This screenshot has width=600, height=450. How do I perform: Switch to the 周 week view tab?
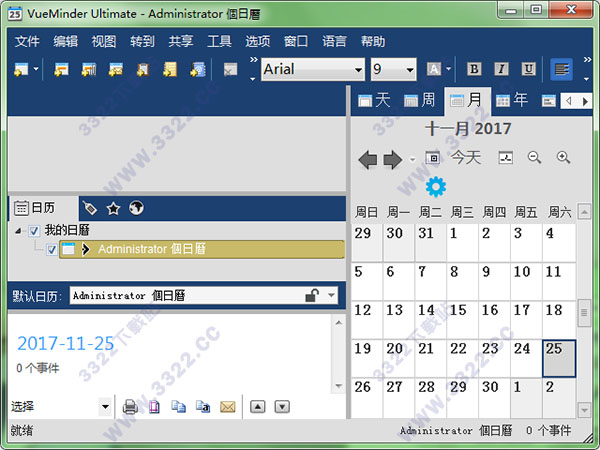419,100
